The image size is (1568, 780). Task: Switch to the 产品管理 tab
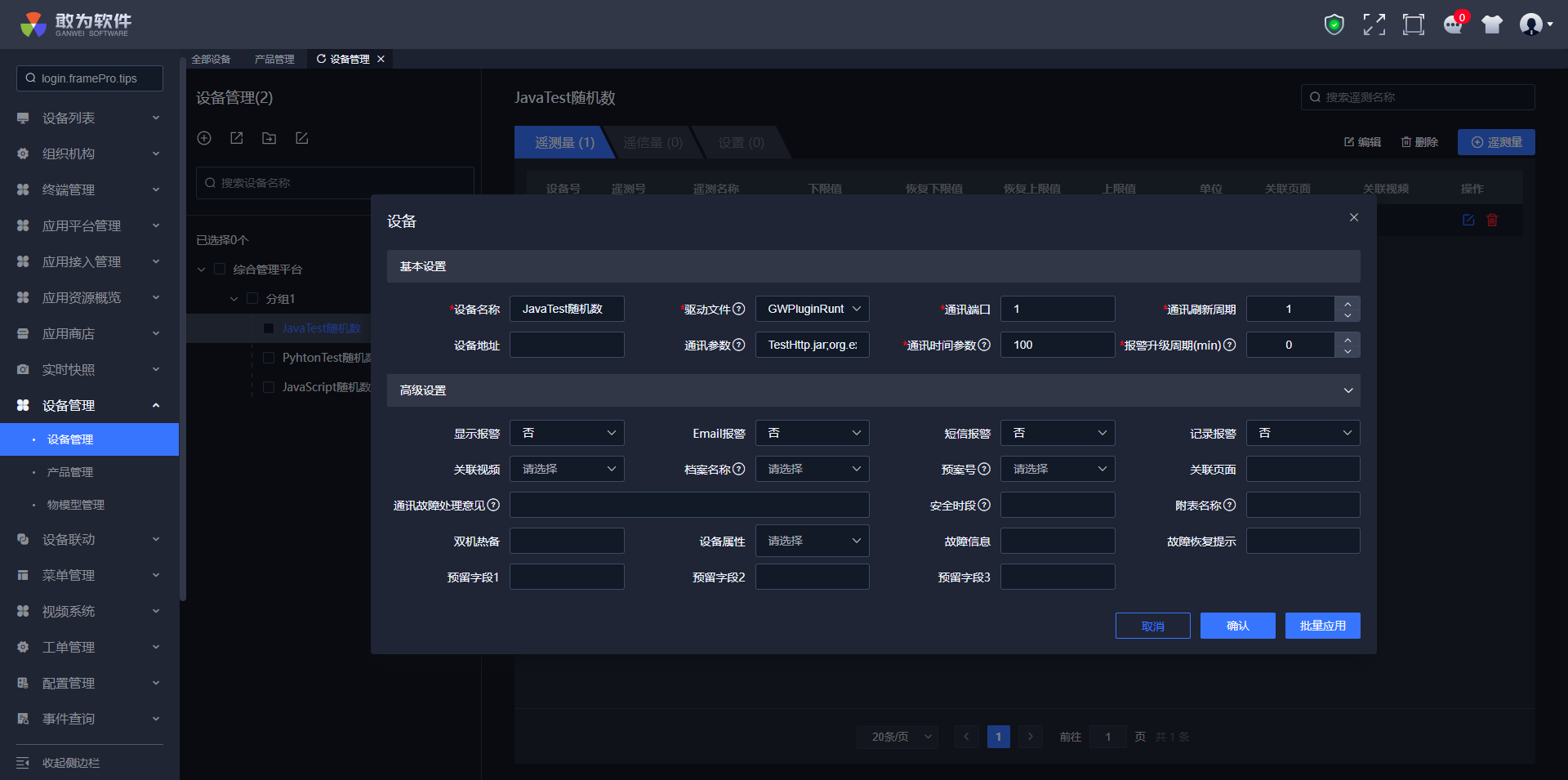[274, 59]
